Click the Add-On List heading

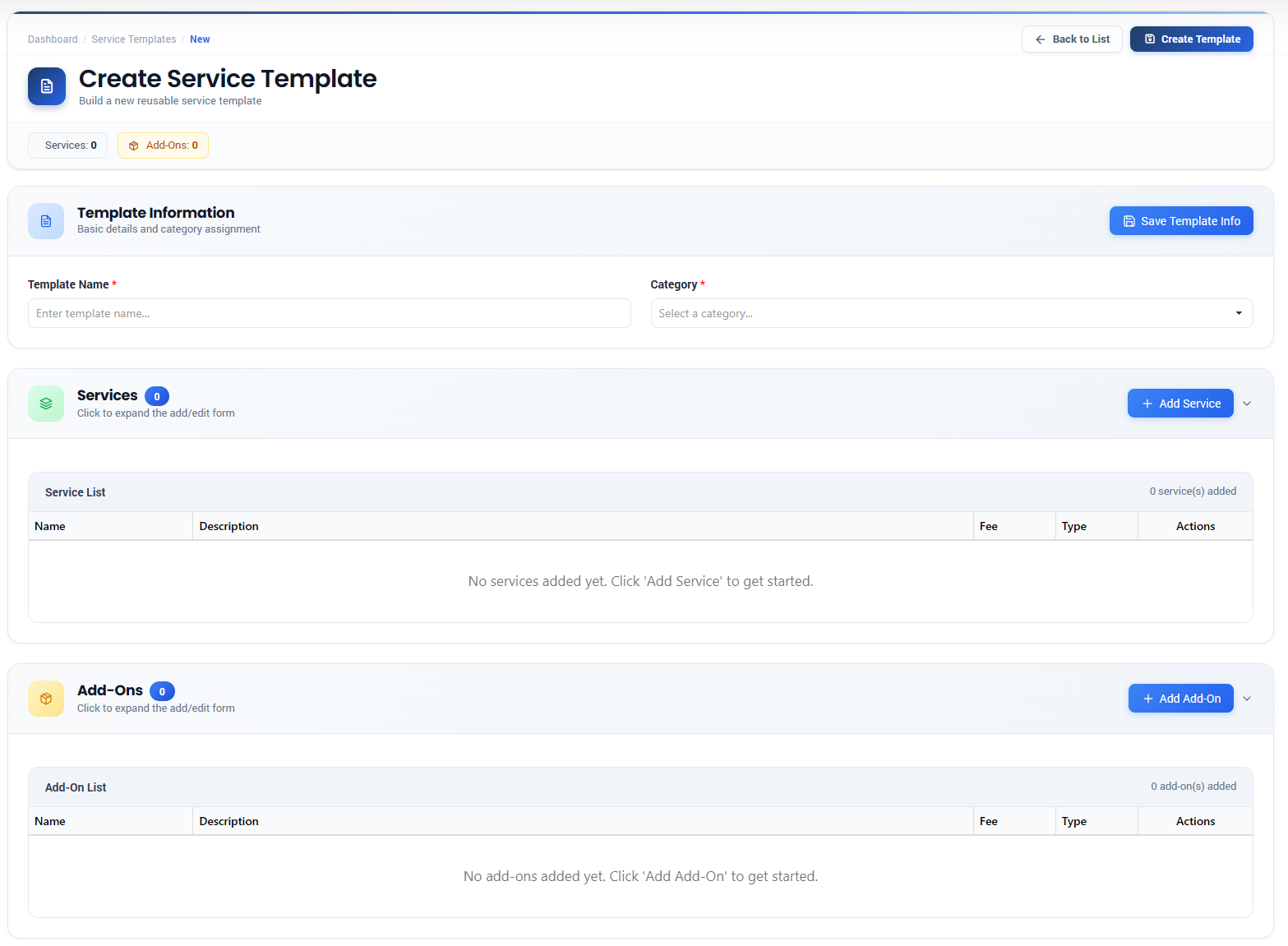tap(76, 787)
